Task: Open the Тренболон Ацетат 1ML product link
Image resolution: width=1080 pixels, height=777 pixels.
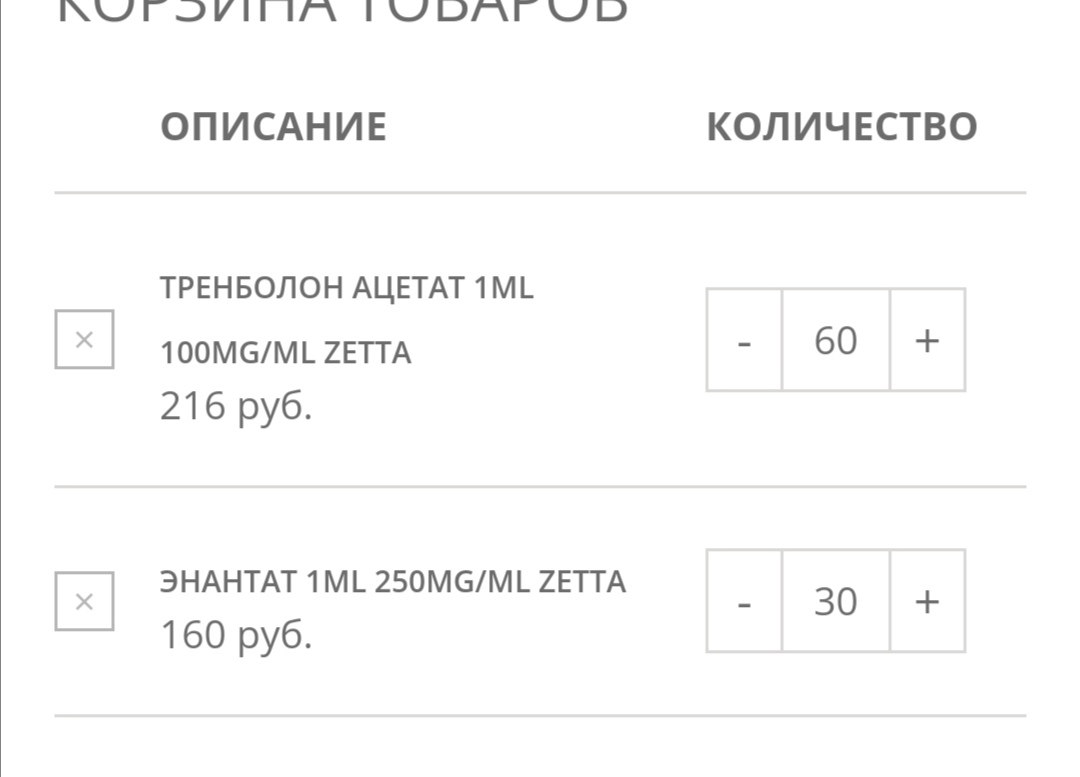Action: click(x=347, y=287)
